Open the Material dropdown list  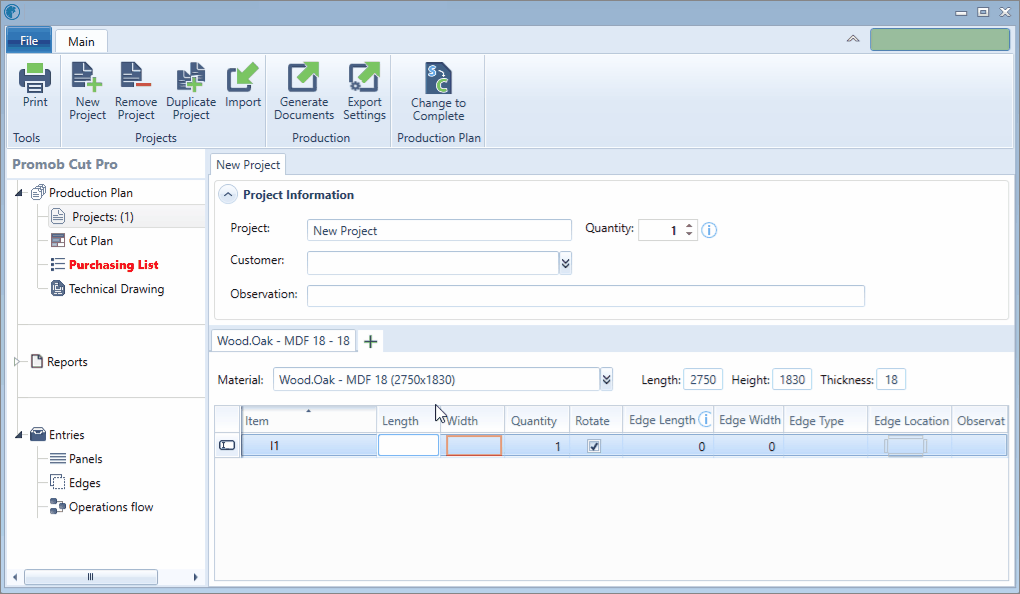[x=606, y=380]
